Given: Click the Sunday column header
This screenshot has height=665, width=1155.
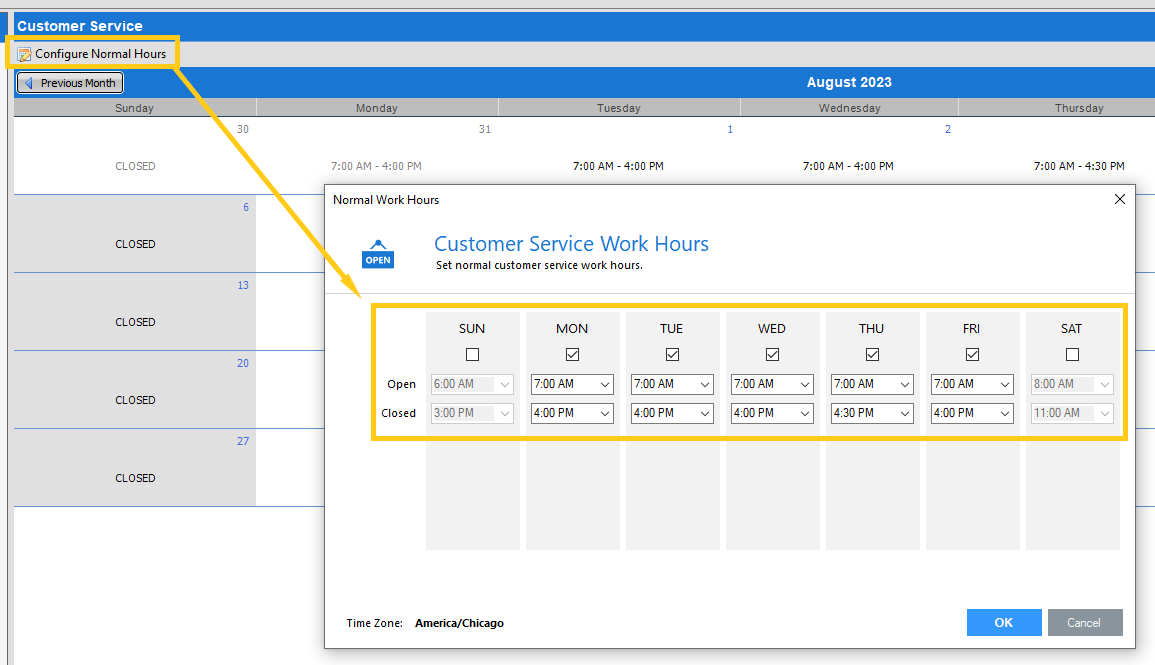Looking at the screenshot, I should click(x=135, y=108).
